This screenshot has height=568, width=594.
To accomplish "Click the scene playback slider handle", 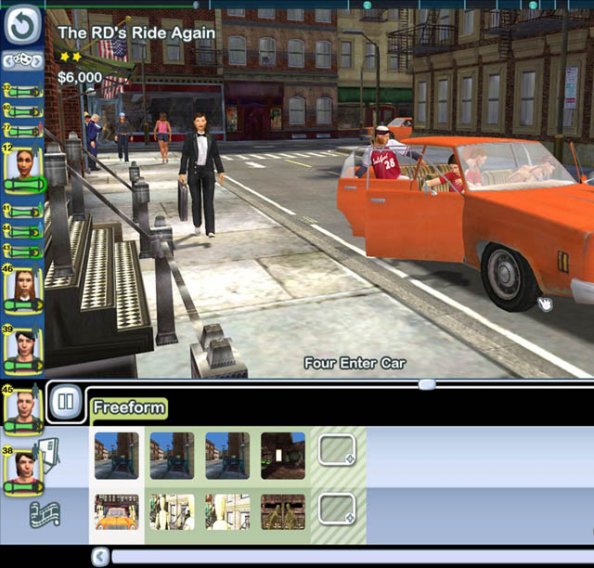I will tap(427, 385).
